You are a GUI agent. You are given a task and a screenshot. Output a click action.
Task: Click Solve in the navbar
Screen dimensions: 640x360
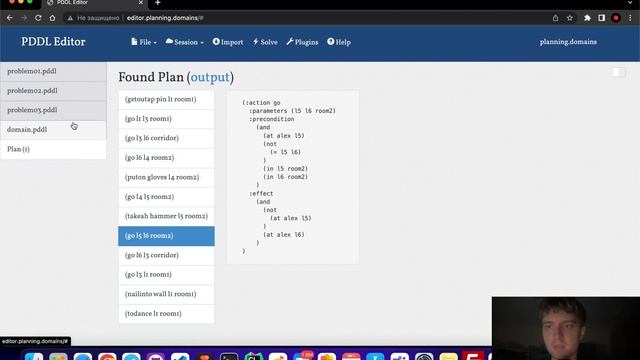coord(265,42)
